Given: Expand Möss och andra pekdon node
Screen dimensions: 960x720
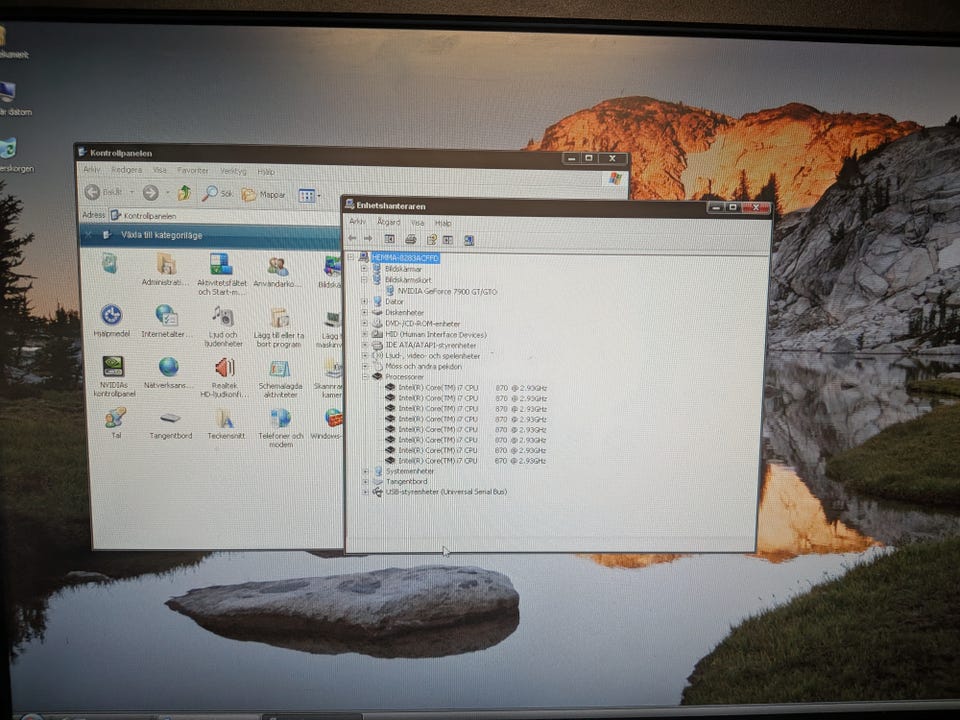Looking at the screenshot, I should tap(365, 366).
